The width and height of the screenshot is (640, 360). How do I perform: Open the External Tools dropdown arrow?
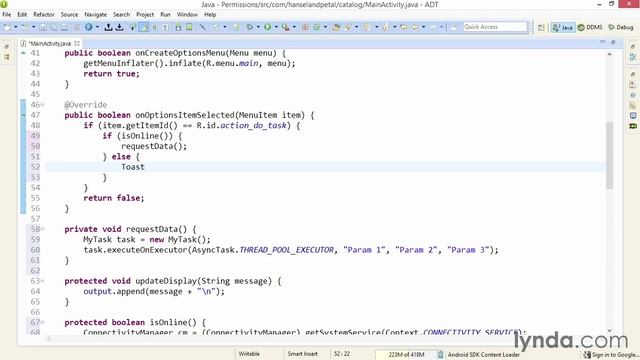pyautogui.click(x=294, y=27)
